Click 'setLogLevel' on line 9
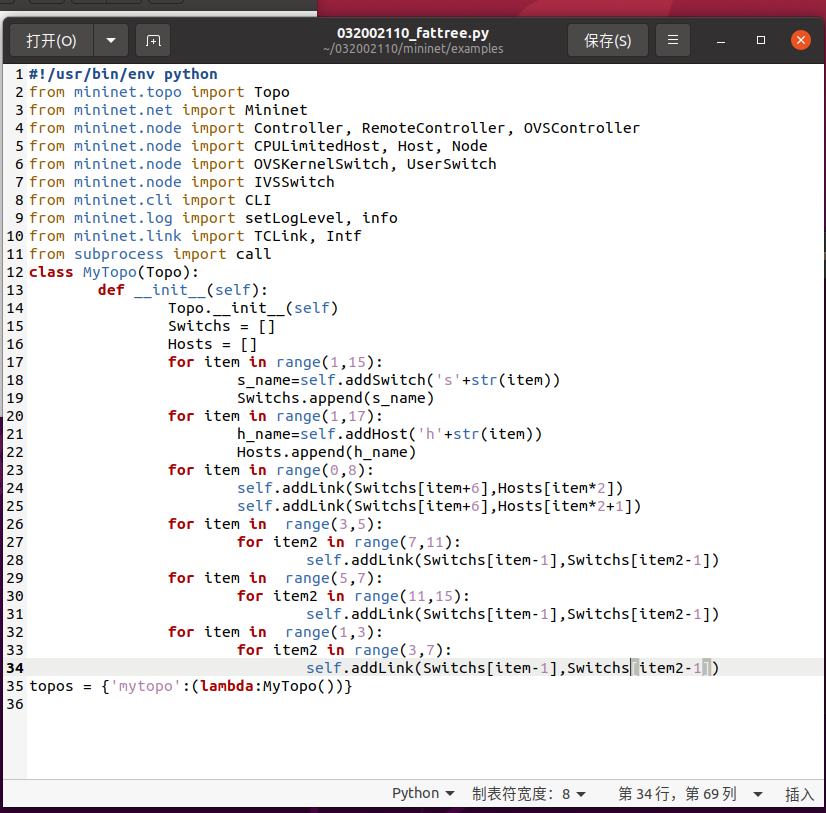This screenshot has height=813, width=826. pyautogui.click(x=294, y=218)
